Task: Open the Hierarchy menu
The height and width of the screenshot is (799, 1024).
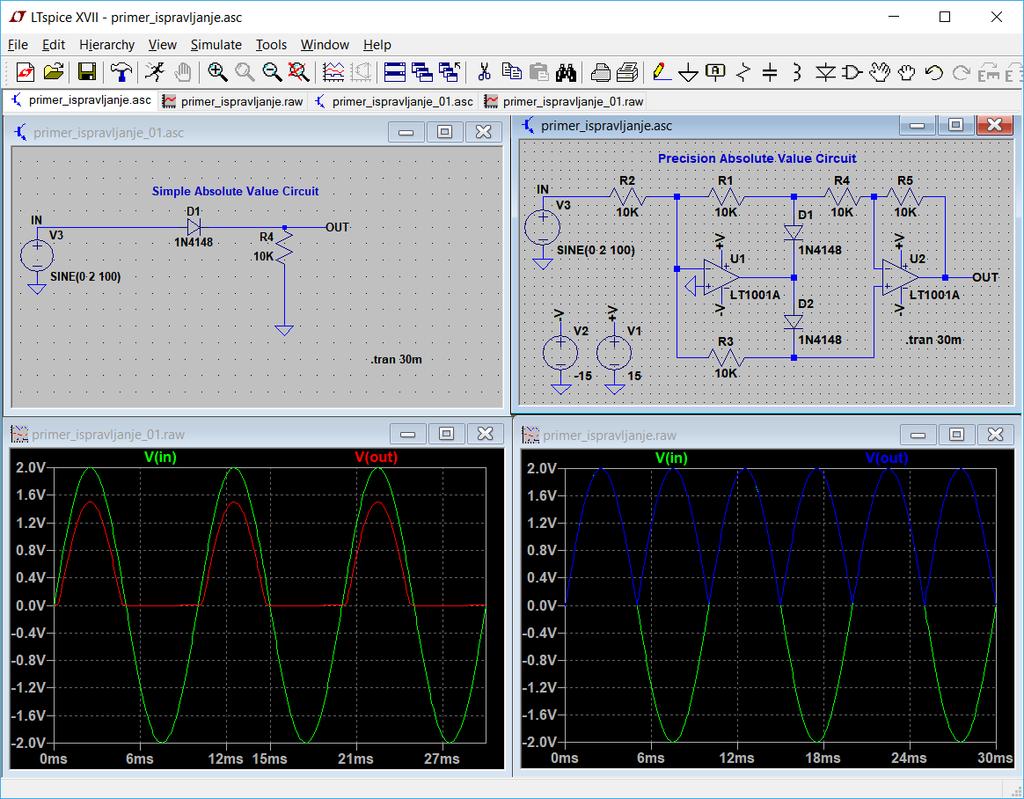Action: 107,44
